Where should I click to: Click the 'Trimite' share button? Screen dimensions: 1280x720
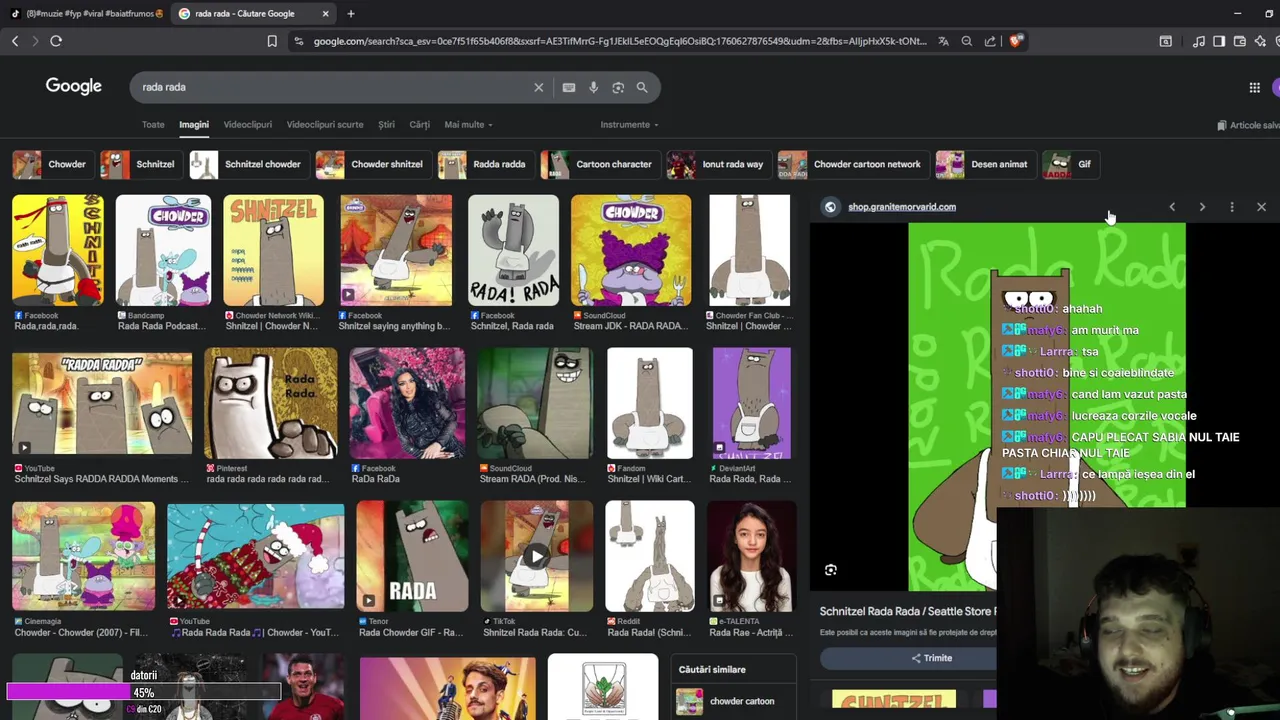point(930,658)
